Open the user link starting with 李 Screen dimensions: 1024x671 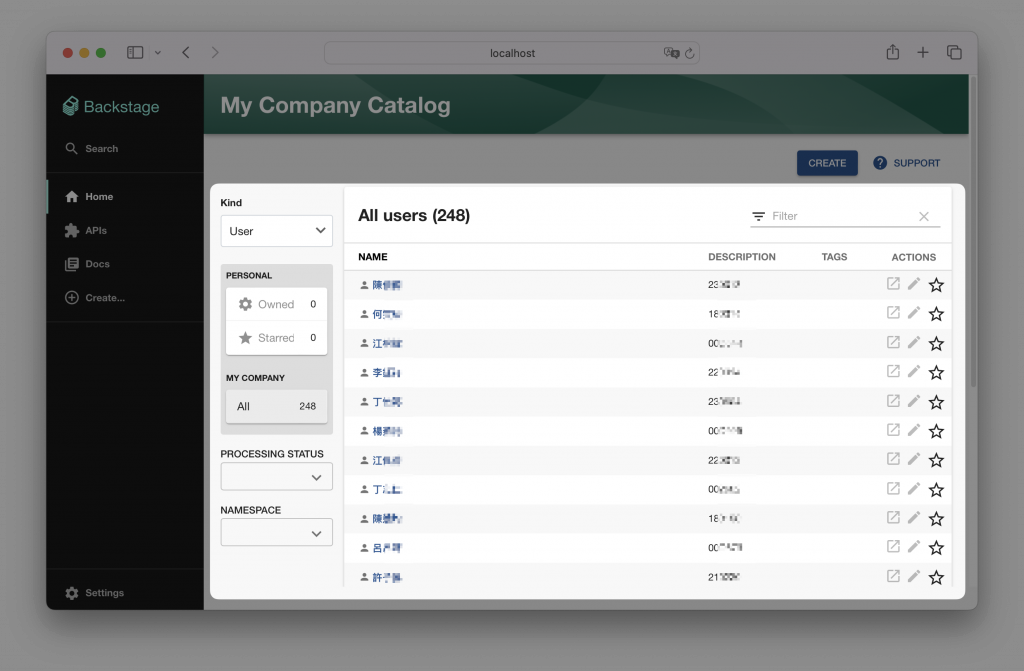[x=386, y=372]
